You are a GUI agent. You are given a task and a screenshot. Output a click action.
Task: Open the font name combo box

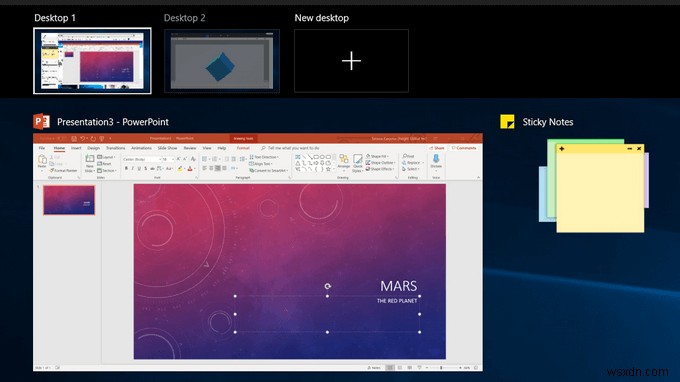[142, 159]
